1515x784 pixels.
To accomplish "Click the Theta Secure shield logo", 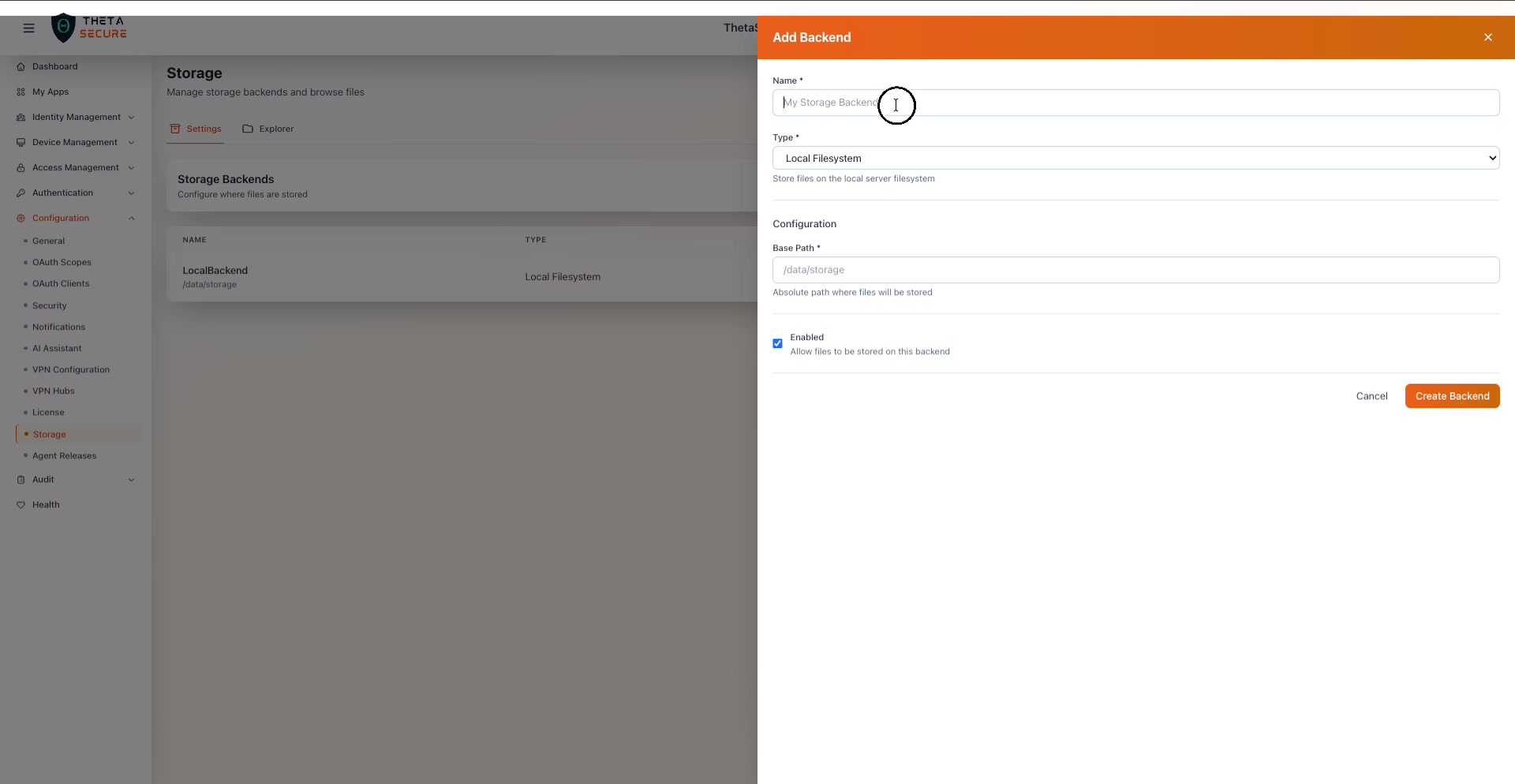I will coord(63,28).
